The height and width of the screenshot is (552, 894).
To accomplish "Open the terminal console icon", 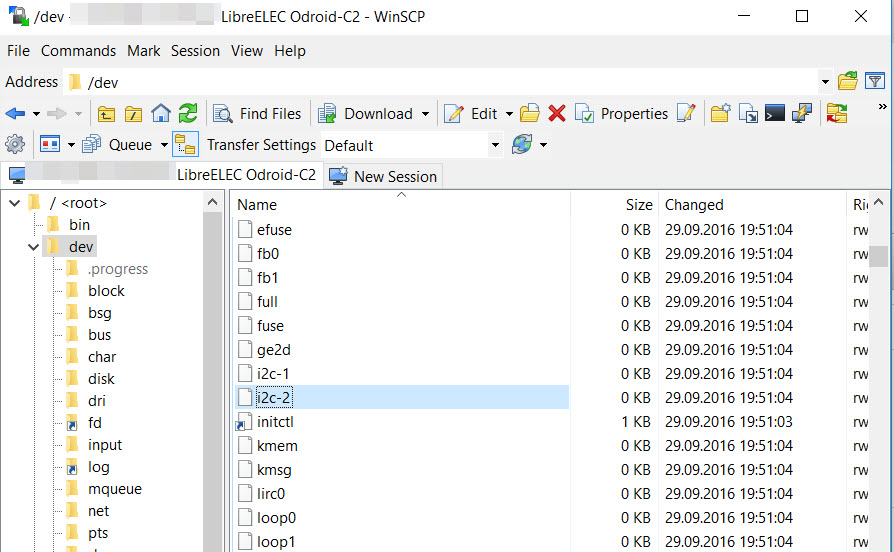I will tap(774, 114).
